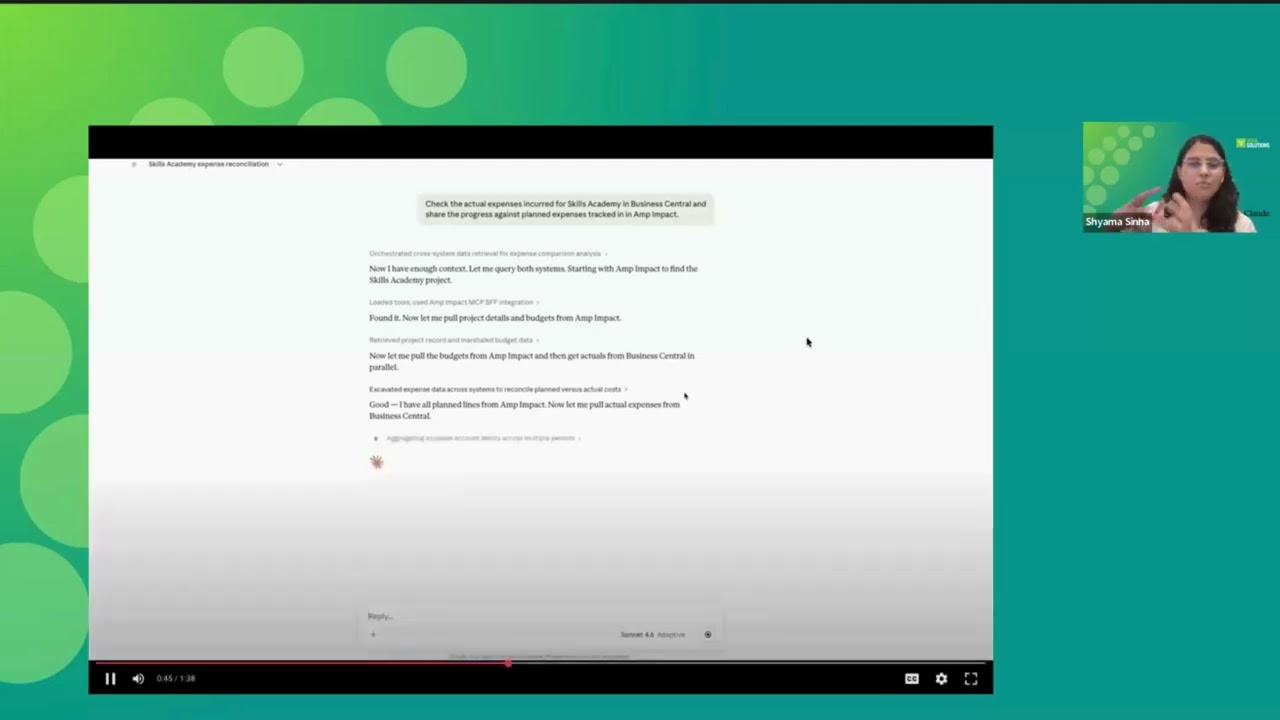Click text 'Found it. Now let me pull project details'

point(495,318)
